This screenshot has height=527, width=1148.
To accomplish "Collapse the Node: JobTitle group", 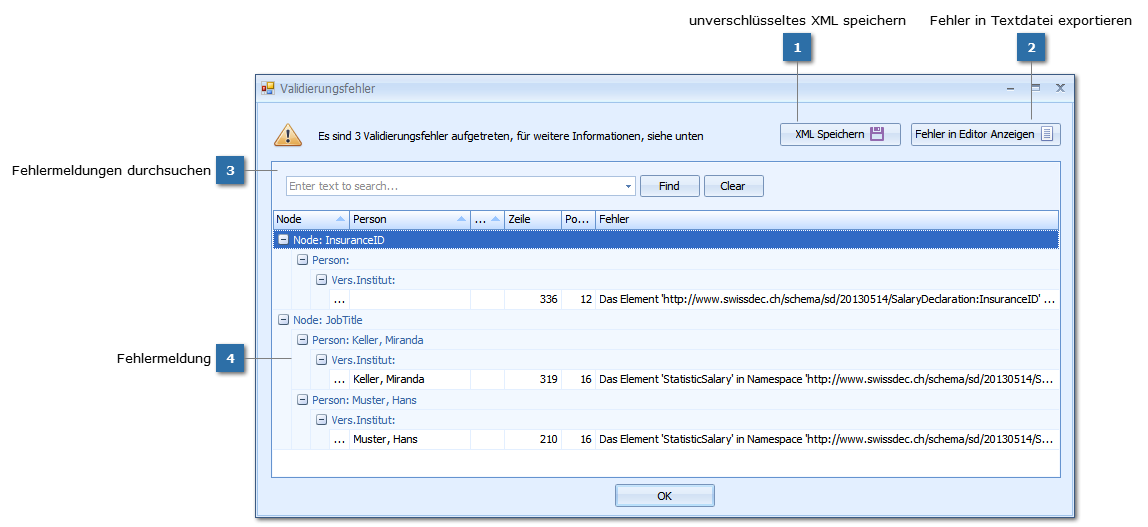I will [x=283, y=320].
